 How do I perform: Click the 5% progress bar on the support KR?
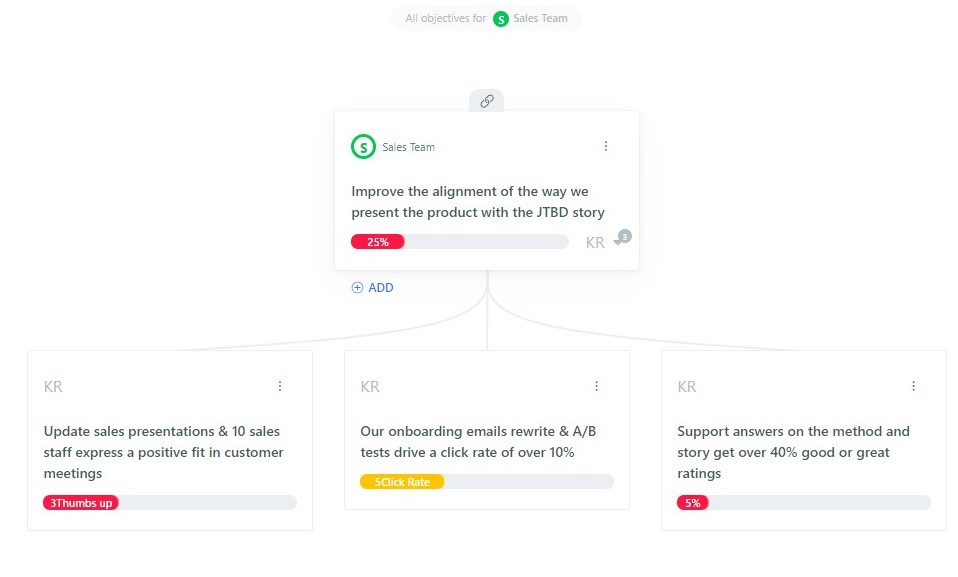click(x=803, y=503)
